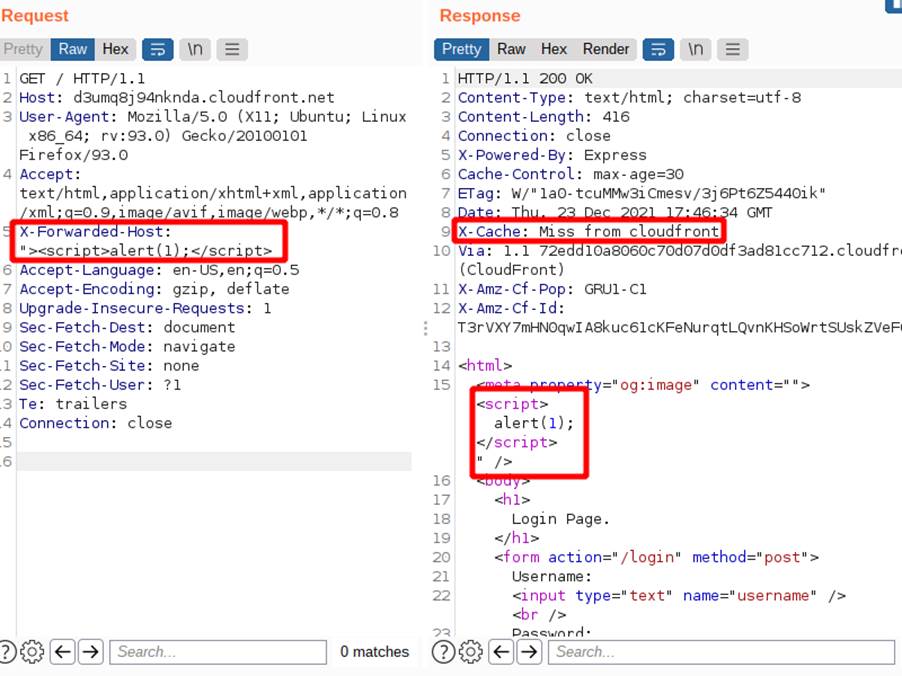Go to previous match in Request search
This screenshot has height=676, width=902.
(63, 652)
